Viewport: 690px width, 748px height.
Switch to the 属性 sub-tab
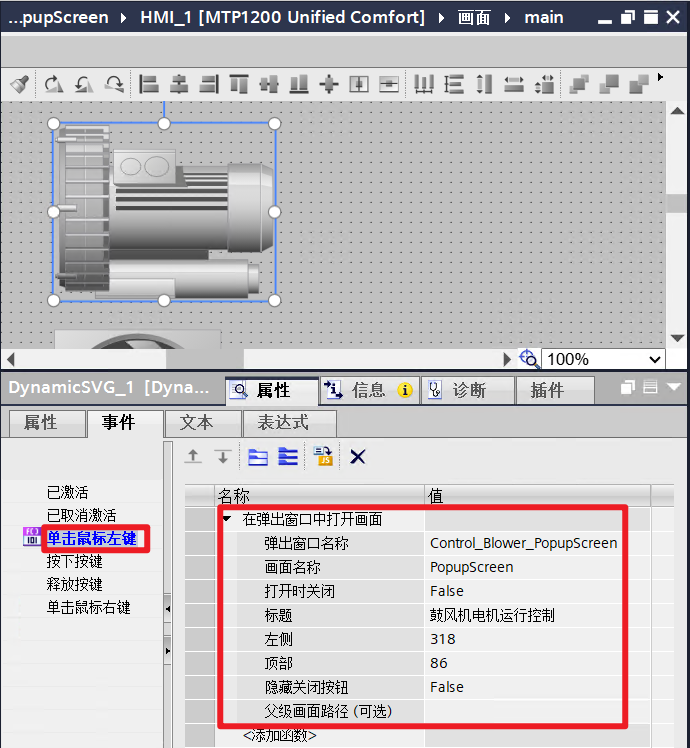[x=47, y=423]
